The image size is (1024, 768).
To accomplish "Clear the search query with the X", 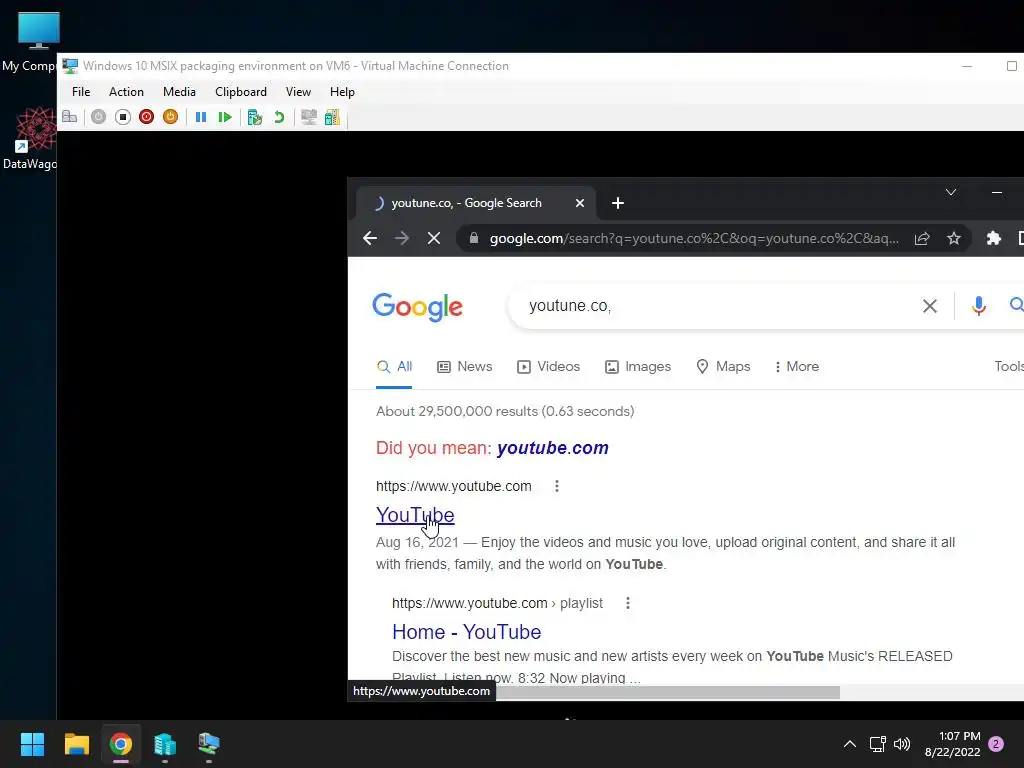I will [x=930, y=306].
